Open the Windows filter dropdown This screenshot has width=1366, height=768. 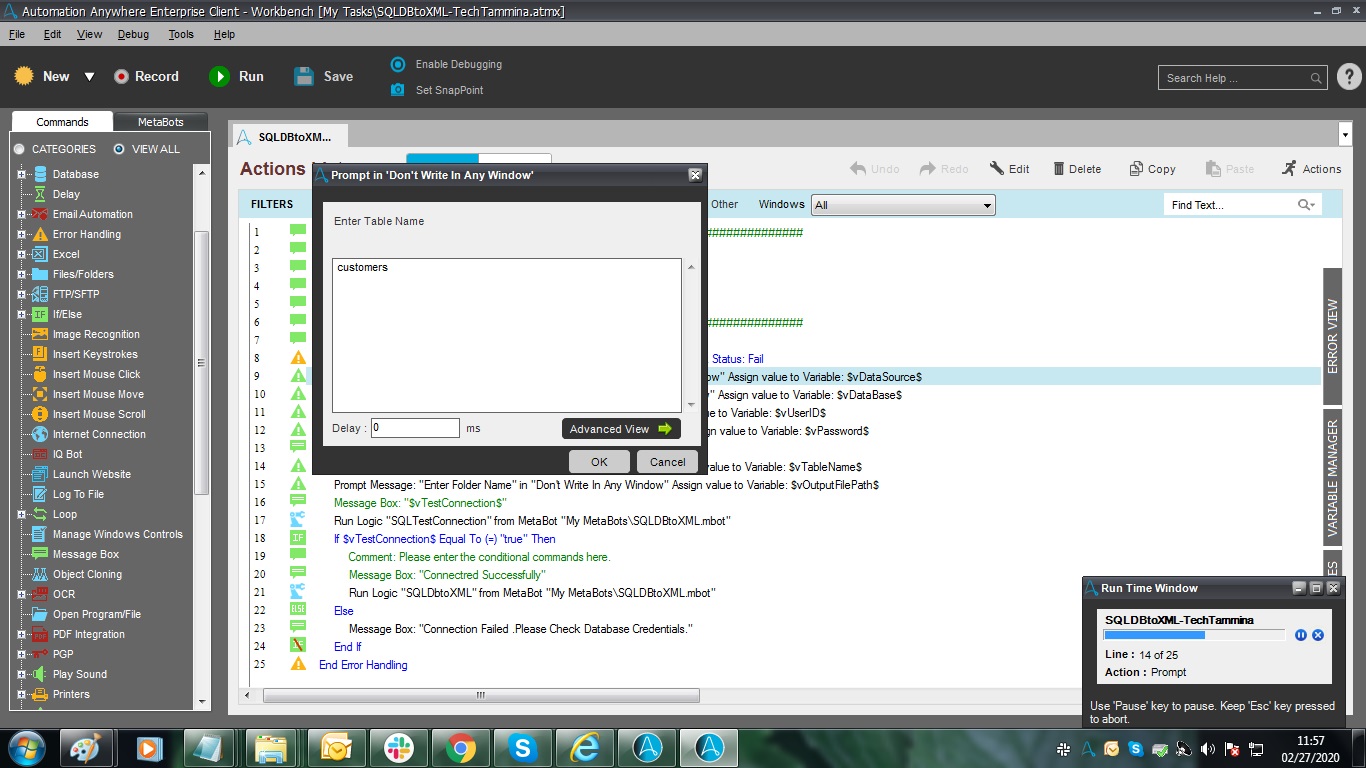903,205
